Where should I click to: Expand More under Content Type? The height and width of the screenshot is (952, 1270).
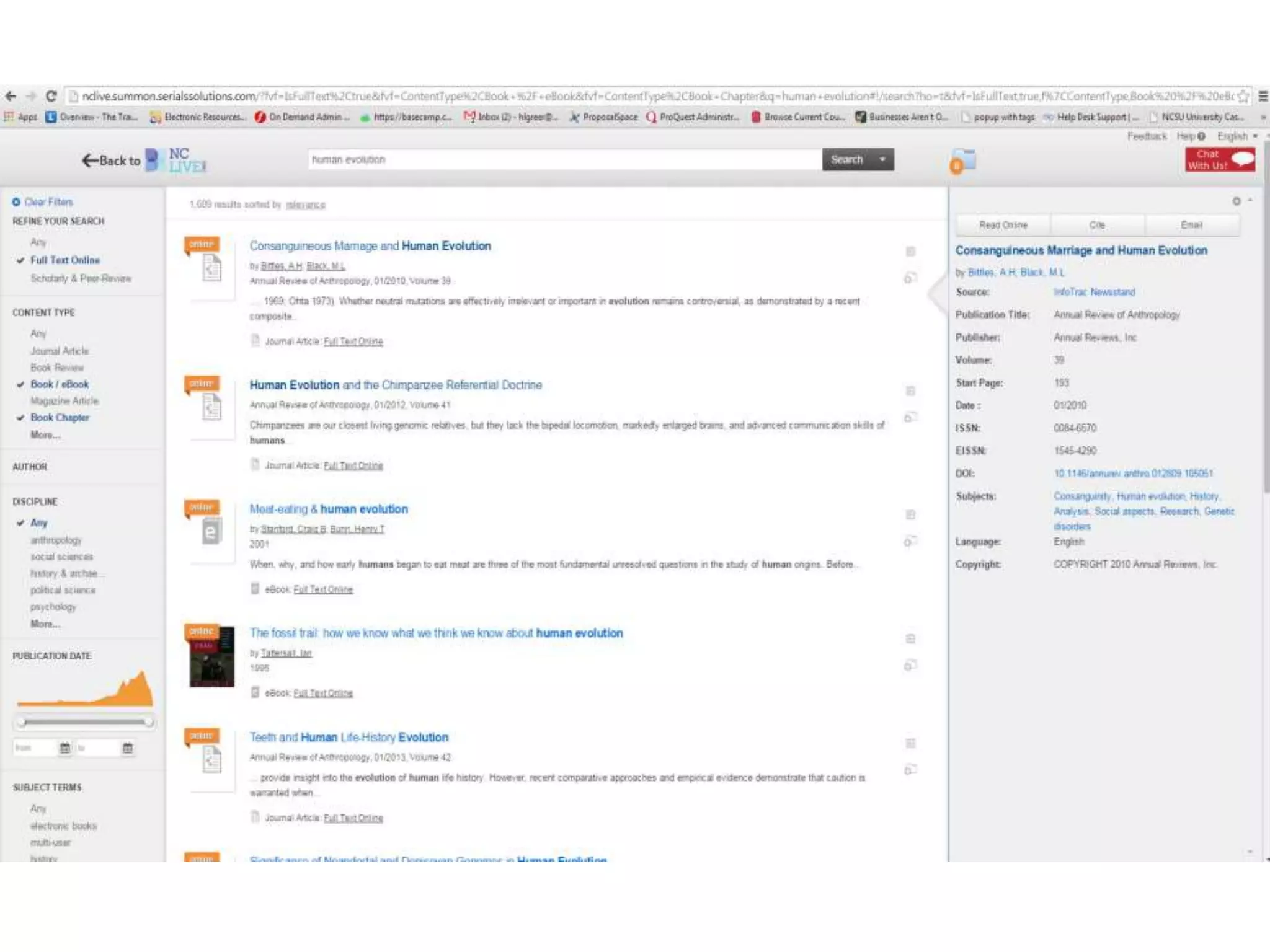tap(45, 435)
